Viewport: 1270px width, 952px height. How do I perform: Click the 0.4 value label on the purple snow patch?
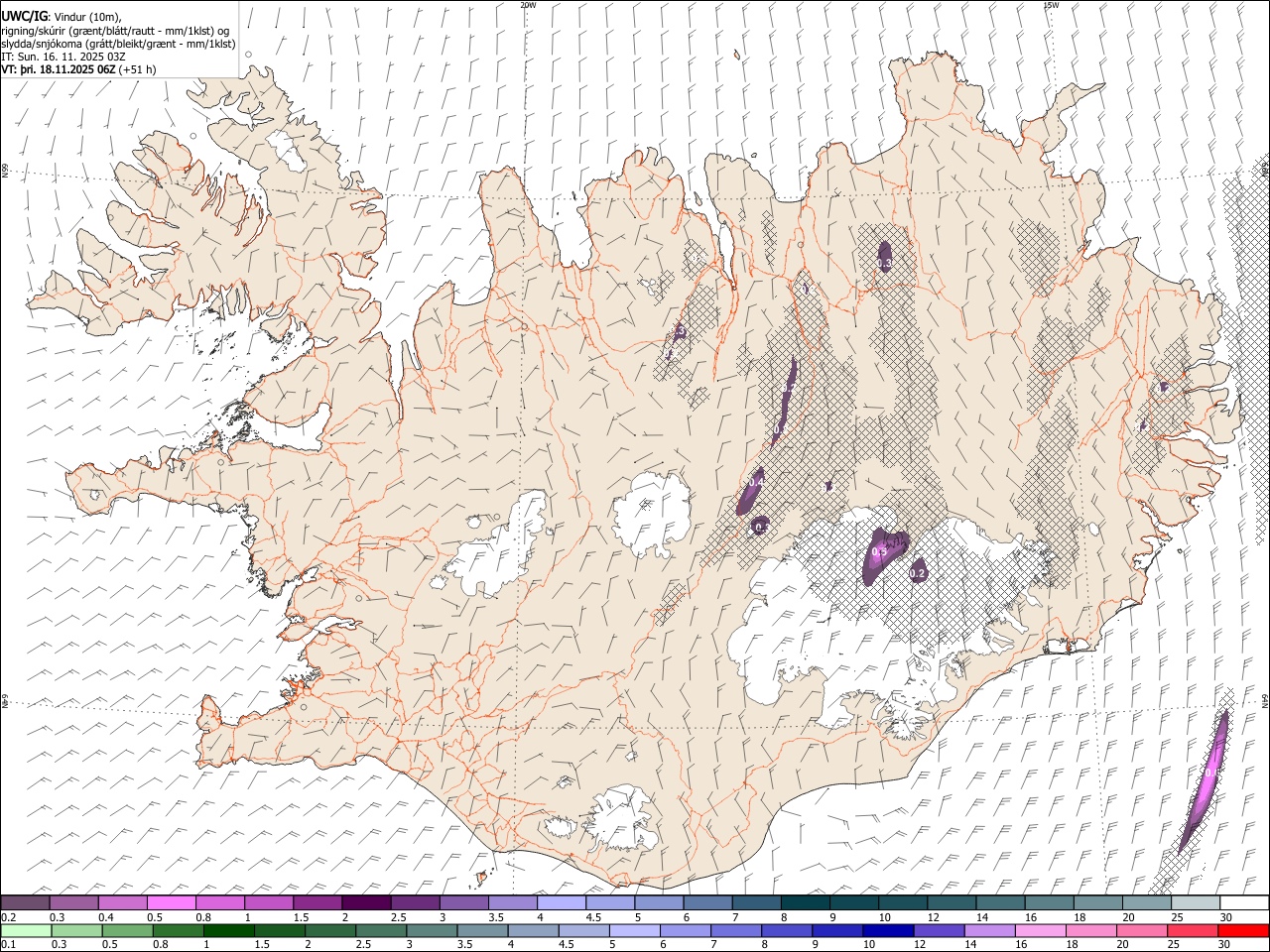point(756,482)
